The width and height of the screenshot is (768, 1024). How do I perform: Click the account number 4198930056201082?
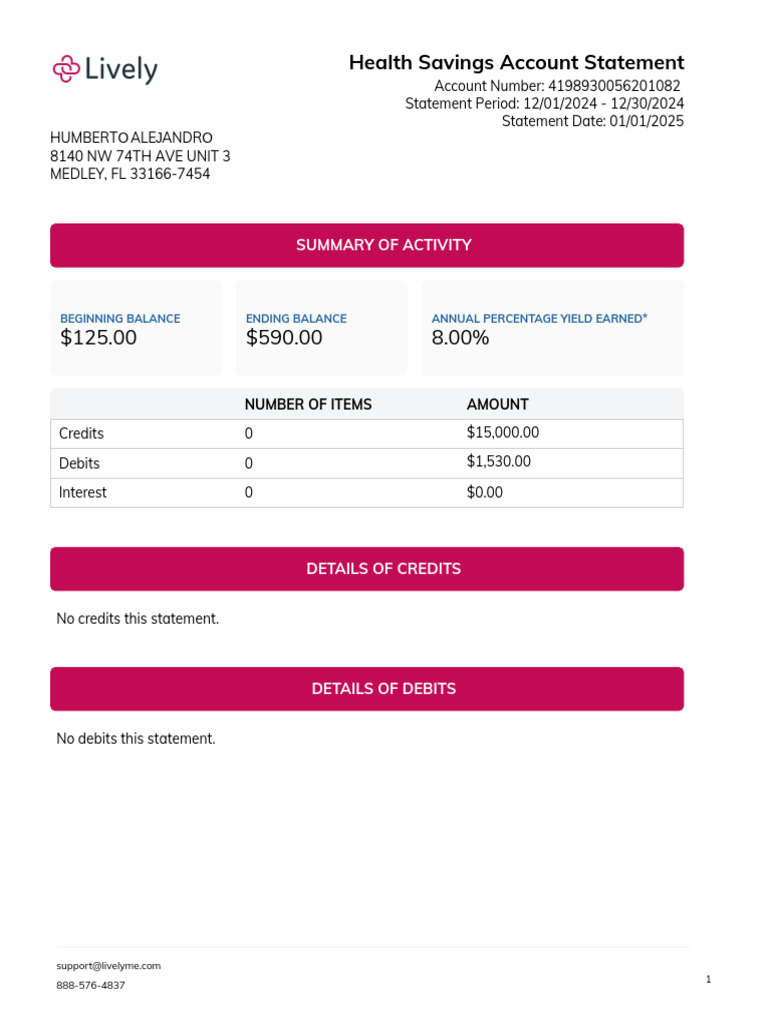[614, 87]
